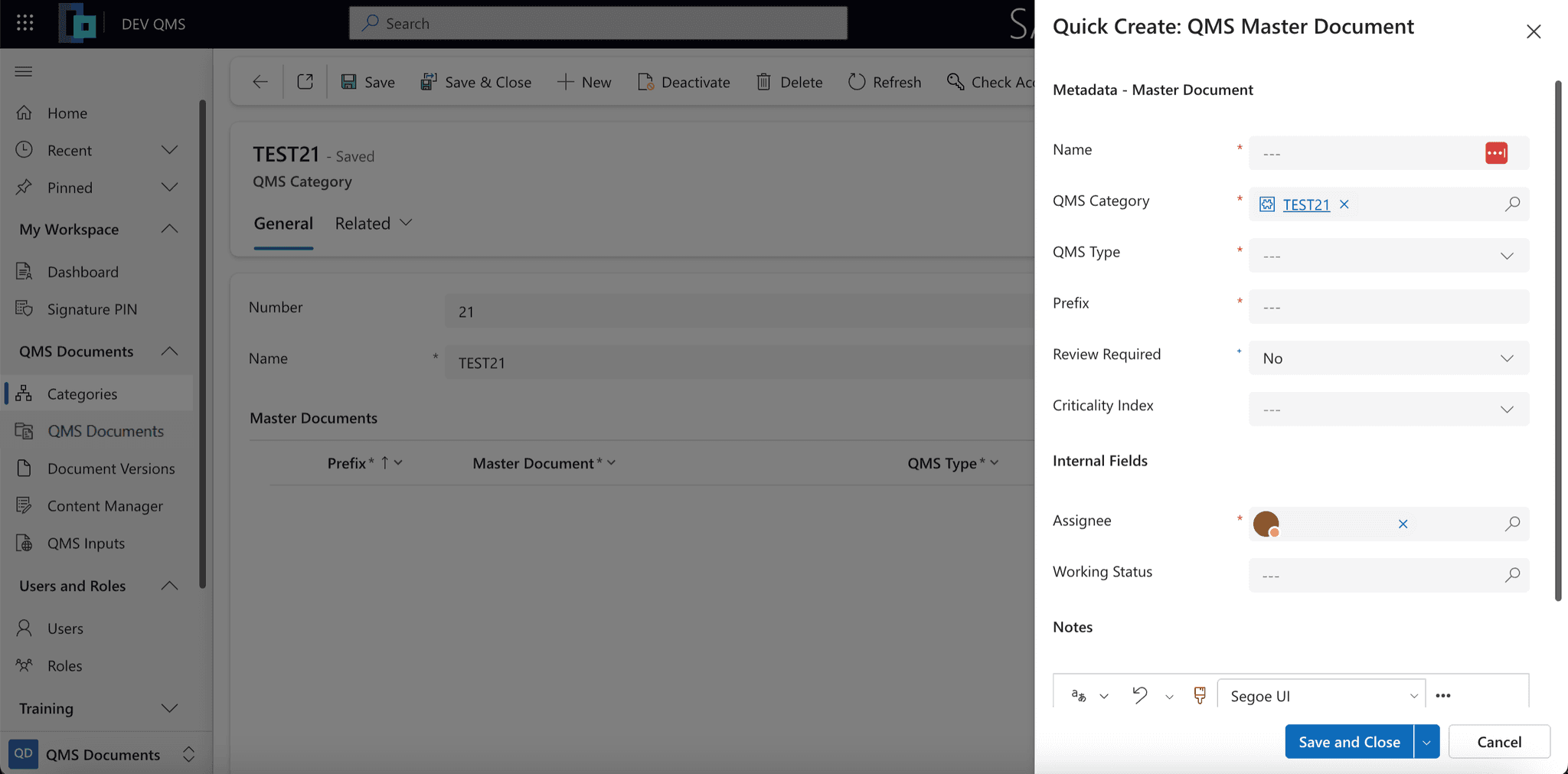Open QMS Documents sidebar item
1568x774 pixels.
point(96,431)
